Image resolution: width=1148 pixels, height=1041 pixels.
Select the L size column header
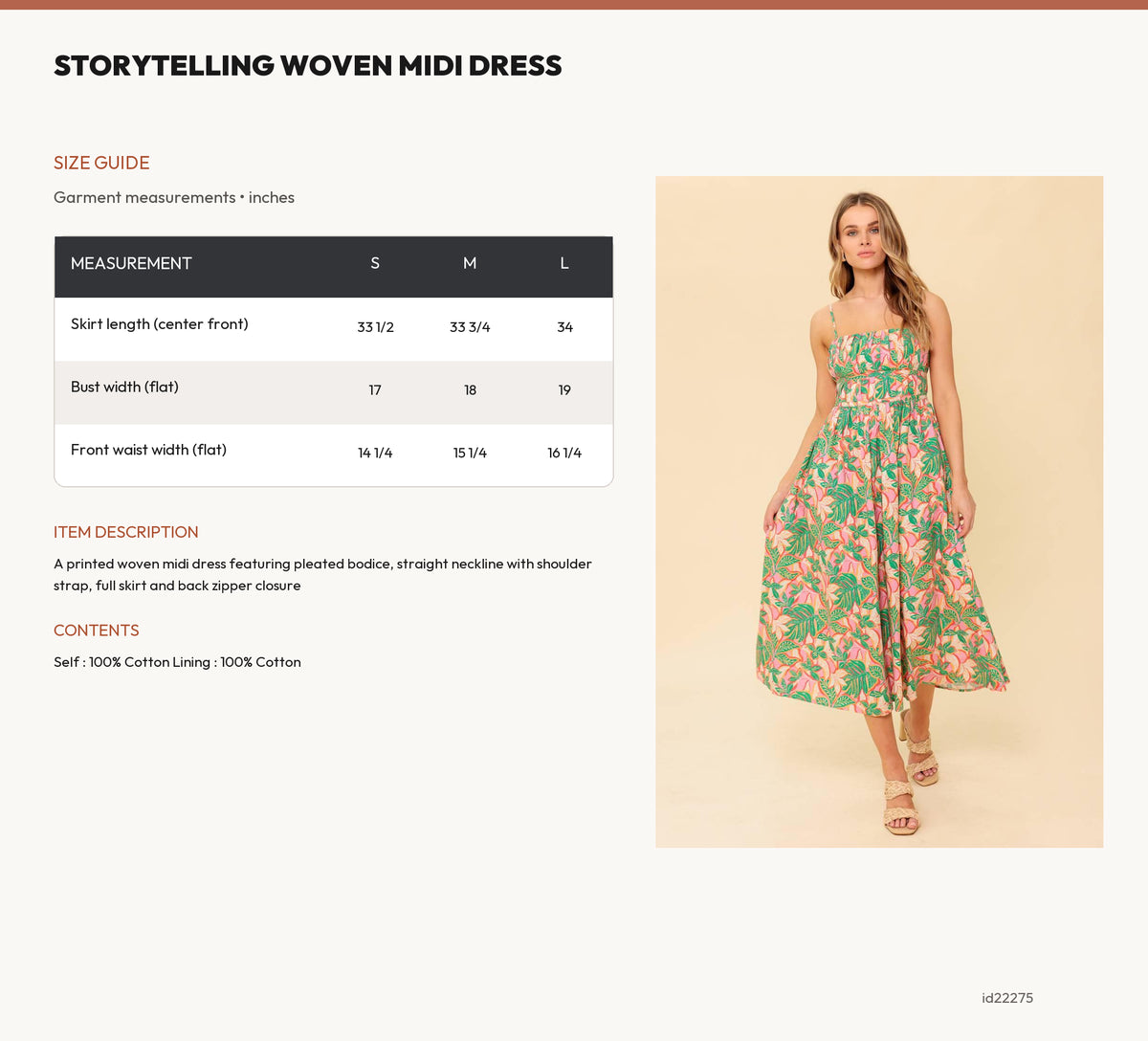coord(564,263)
